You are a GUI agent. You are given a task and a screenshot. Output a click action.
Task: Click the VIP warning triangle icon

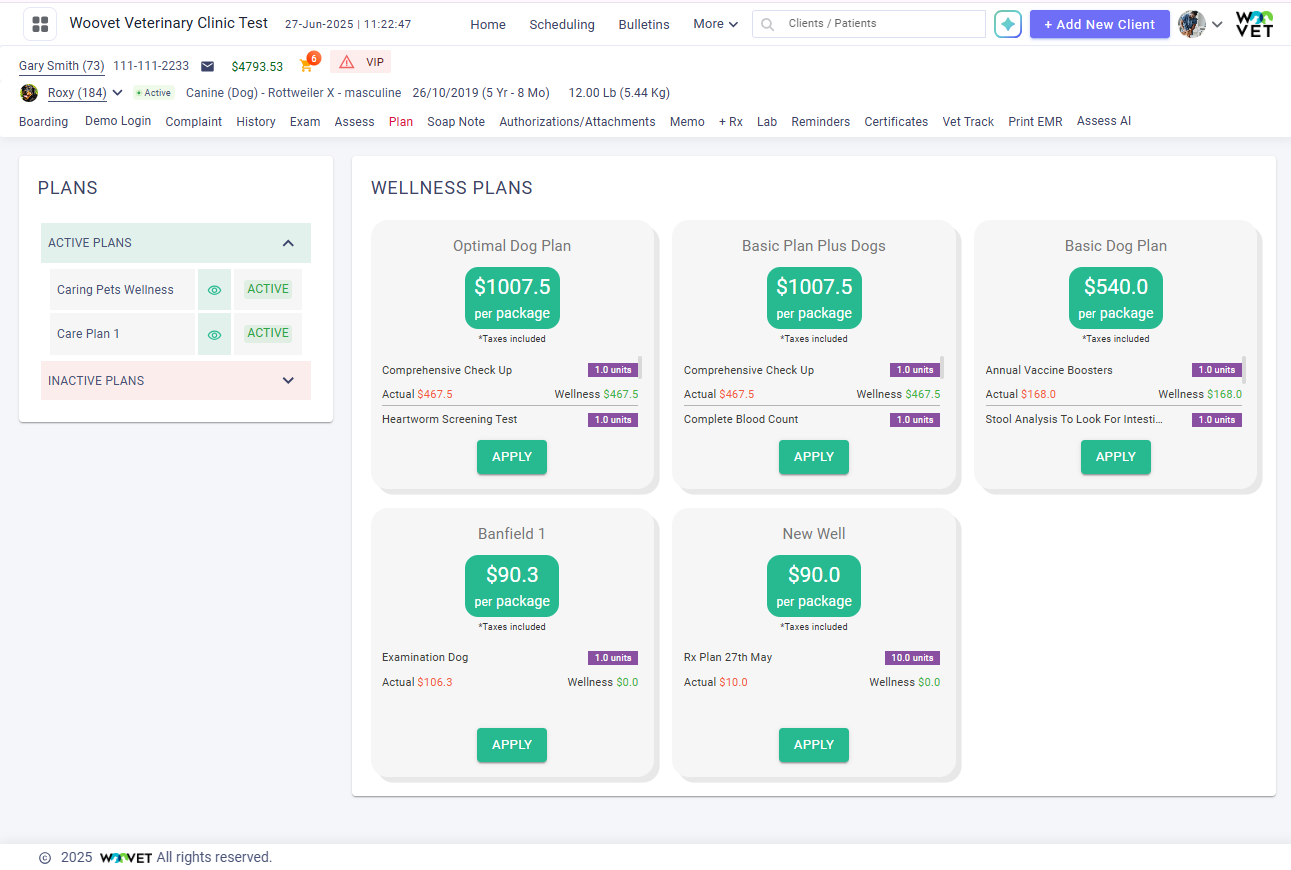[347, 63]
